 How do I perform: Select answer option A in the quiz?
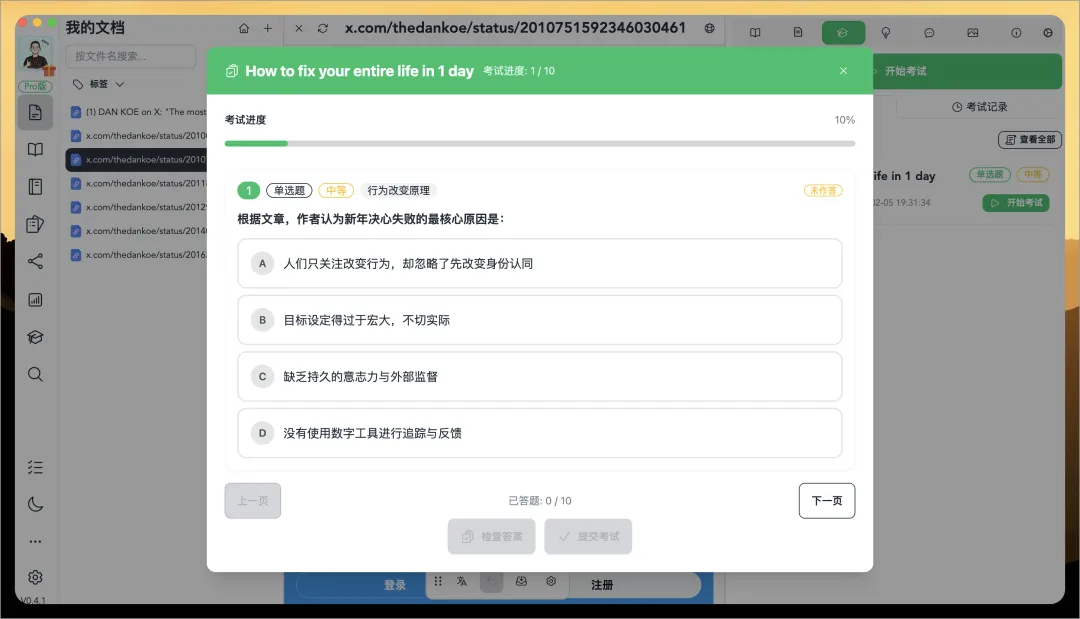[x=540, y=263]
